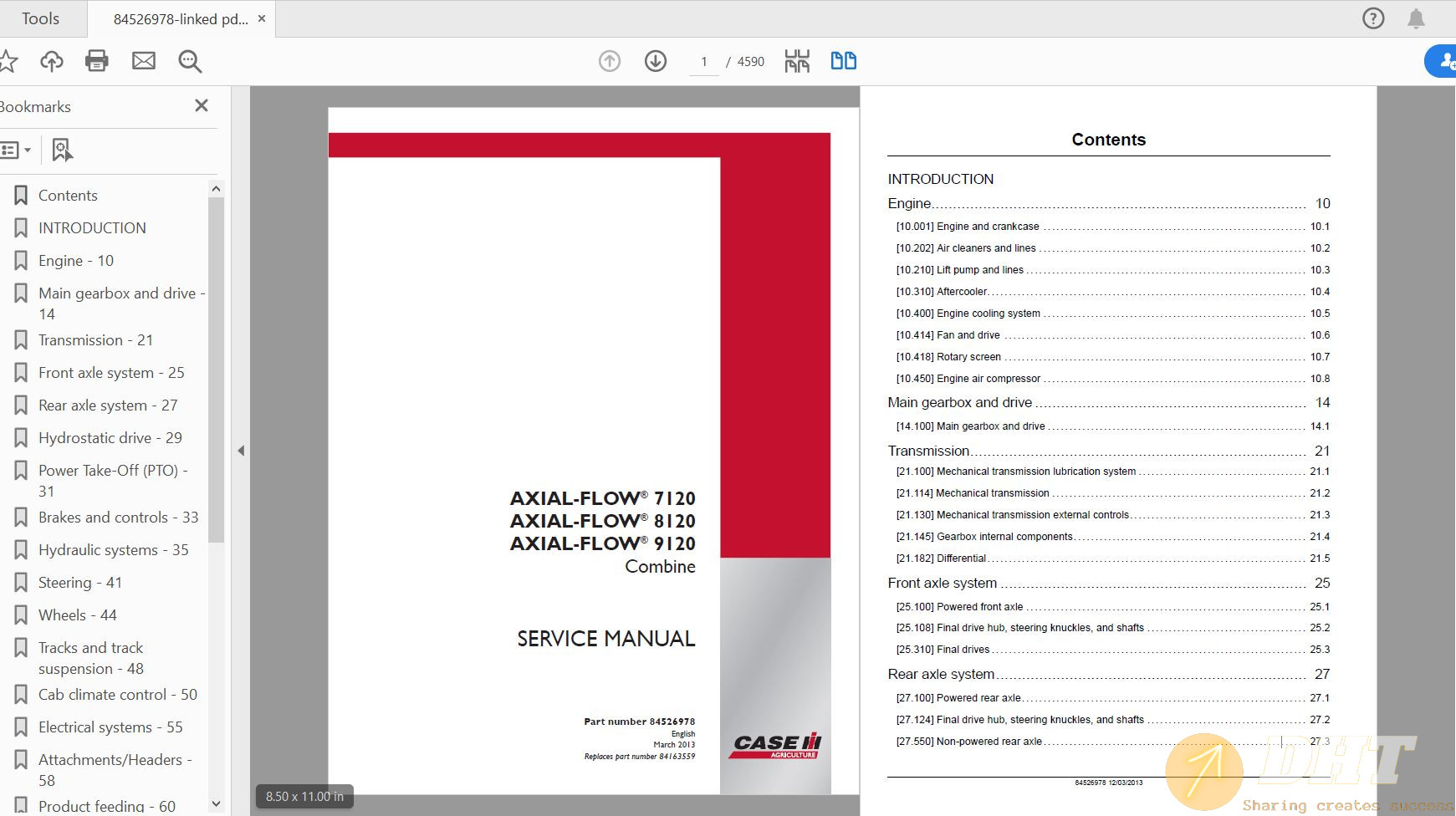
Task: Select Wheels - 44 bookmark
Action: 78,615
